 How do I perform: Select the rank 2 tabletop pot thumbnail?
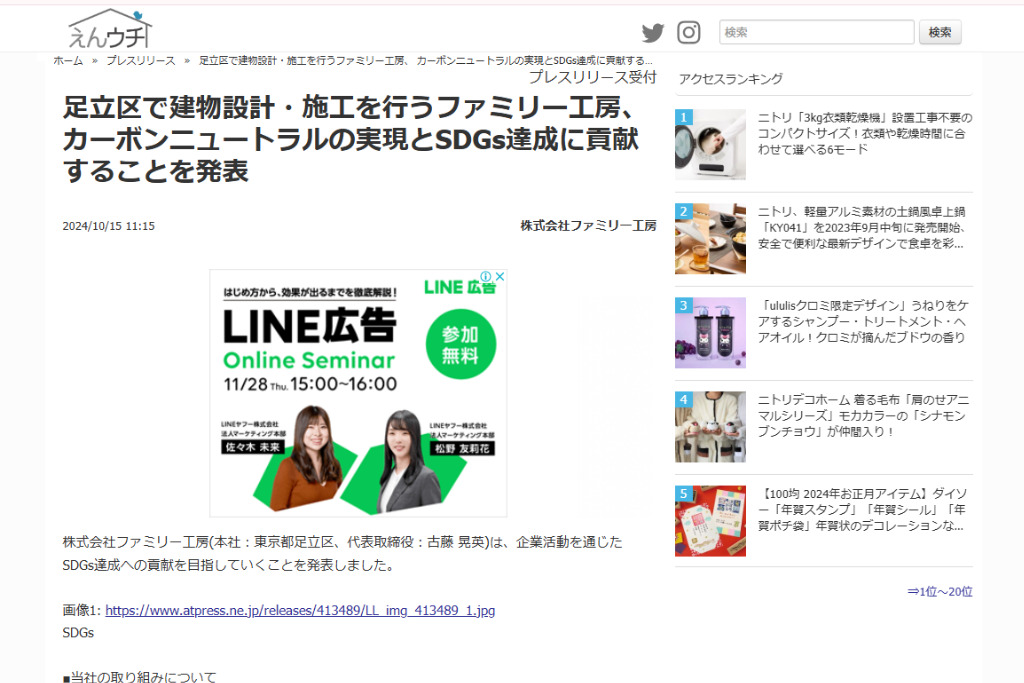[711, 238]
